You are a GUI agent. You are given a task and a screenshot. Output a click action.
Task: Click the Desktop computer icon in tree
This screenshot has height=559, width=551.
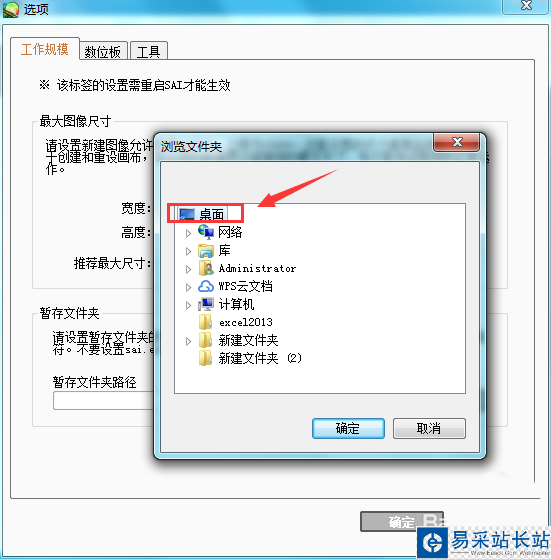[187, 214]
